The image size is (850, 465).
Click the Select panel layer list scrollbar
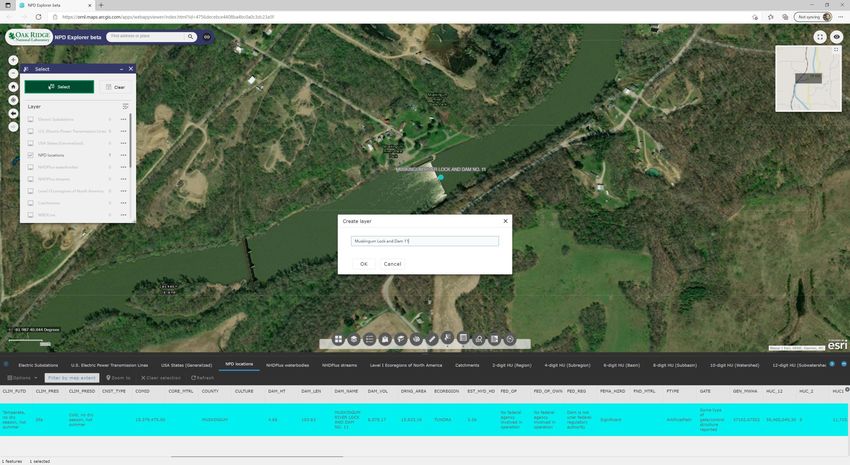coord(131,141)
